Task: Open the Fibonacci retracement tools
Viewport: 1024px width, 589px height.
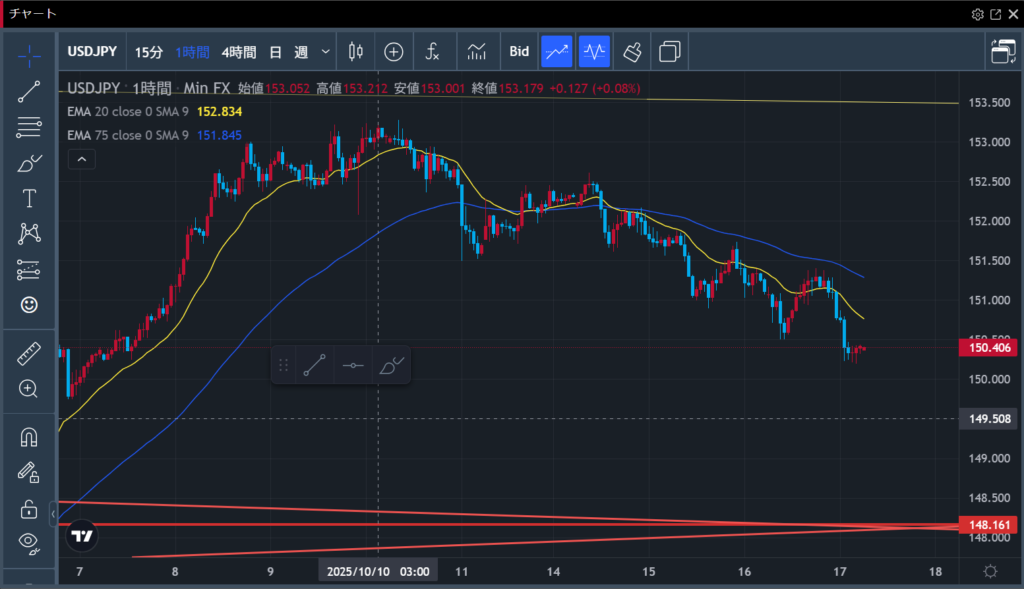Action: click(29, 127)
